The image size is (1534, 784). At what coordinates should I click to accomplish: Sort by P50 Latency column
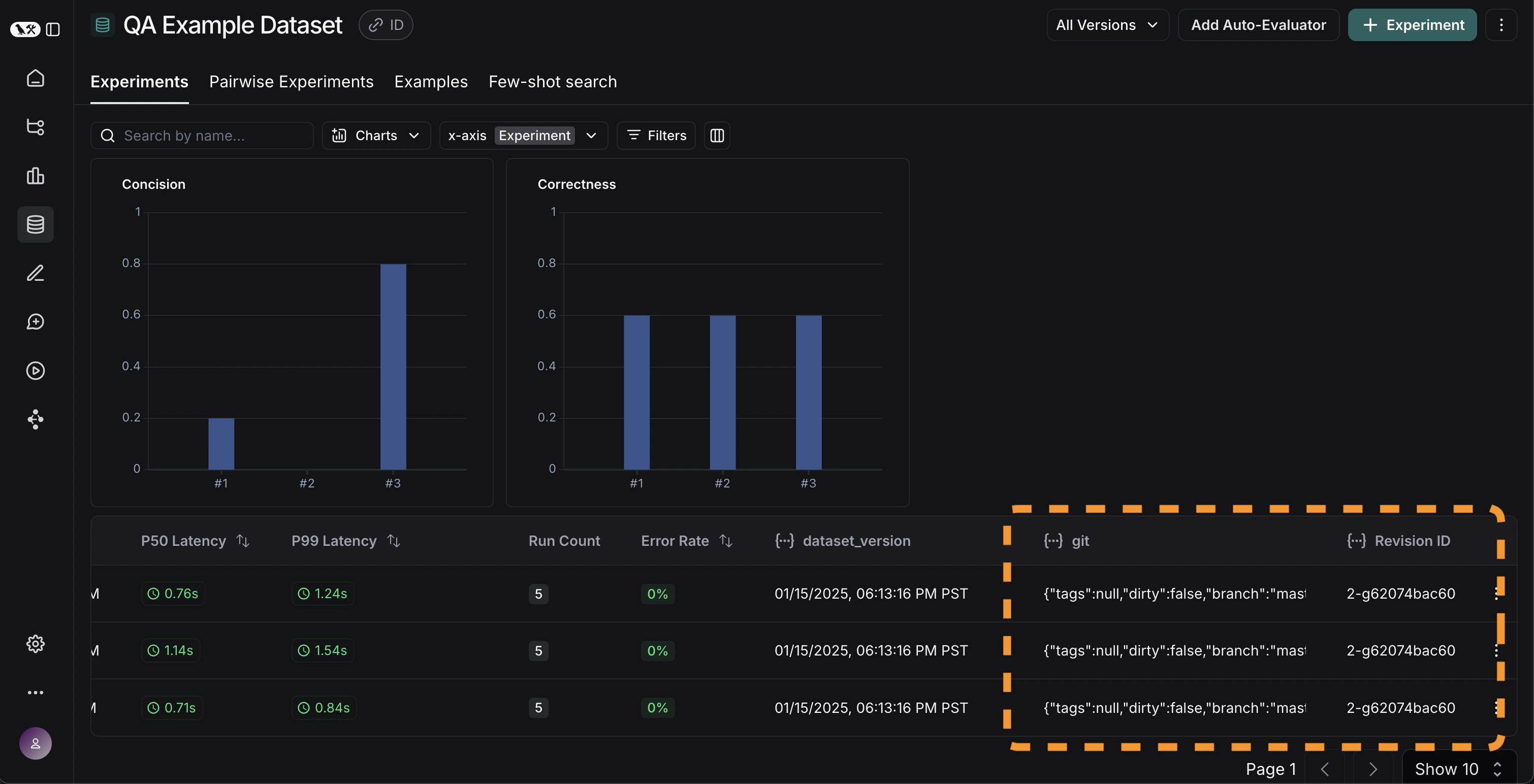242,541
